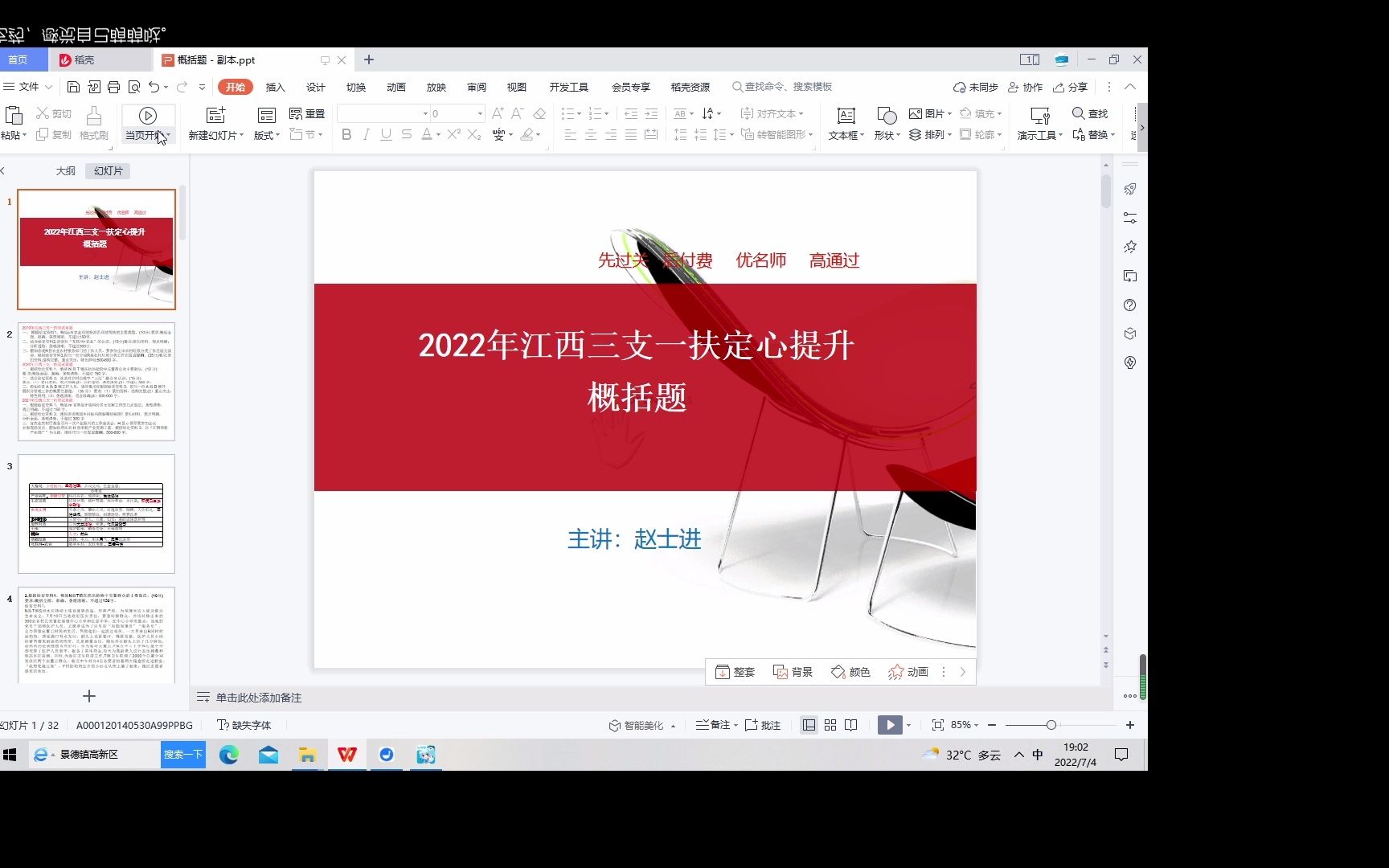Image resolution: width=1389 pixels, height=868 pixels.
Task: Switch to the 放映 Slideshow tab
Action: [436, 87]
